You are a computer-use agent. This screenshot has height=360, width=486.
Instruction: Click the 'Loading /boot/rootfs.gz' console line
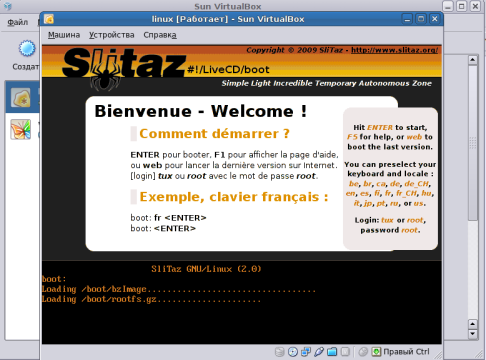pos(151,299)
